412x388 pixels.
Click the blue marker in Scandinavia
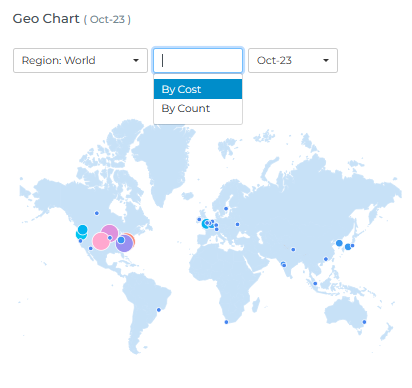tap(226, 209)
